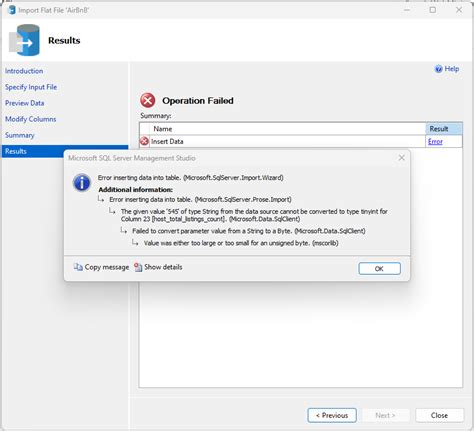Click the Help question mark icon

pyautogui.click(x=439, y=69)
